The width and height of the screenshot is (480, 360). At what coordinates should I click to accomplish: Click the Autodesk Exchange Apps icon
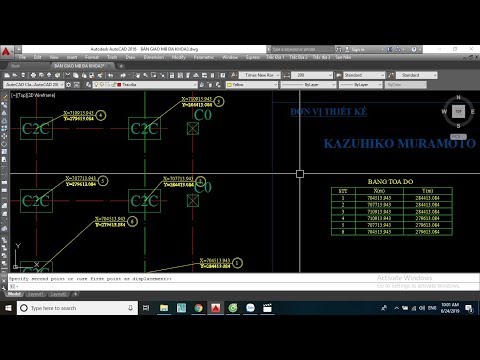click(x=389, y=49)
